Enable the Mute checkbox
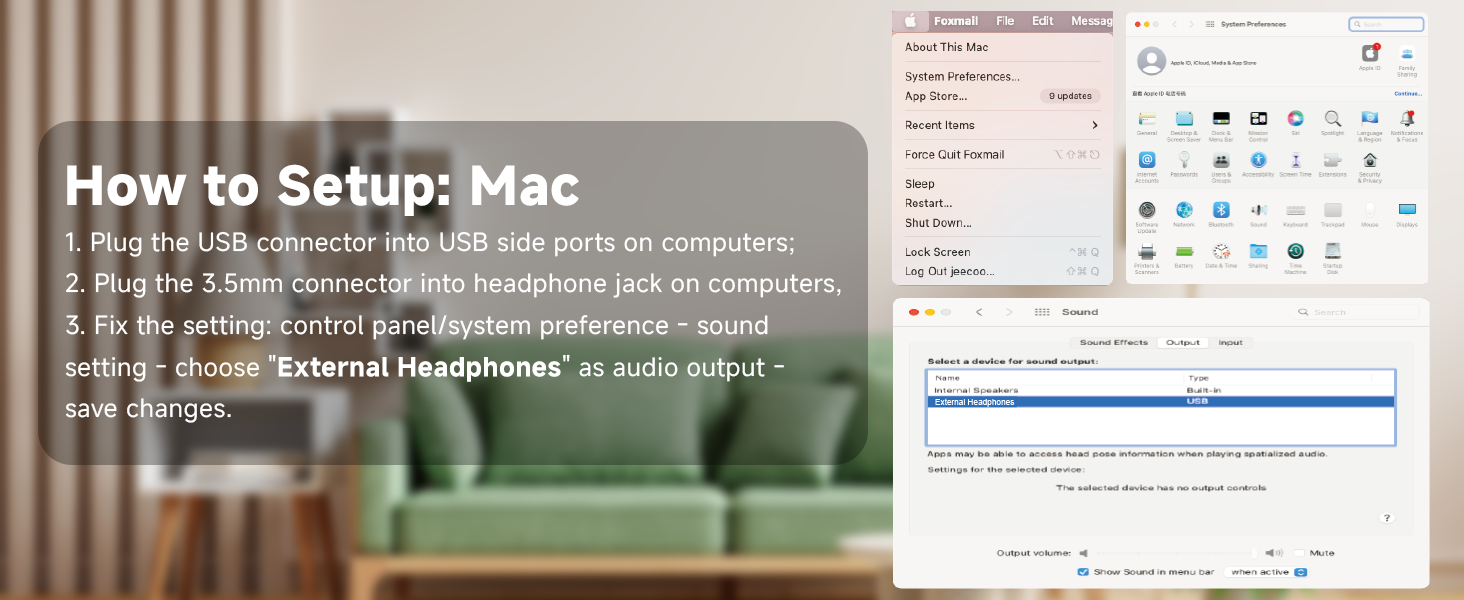The image size is (1464, 600). tap(1299, 551)
